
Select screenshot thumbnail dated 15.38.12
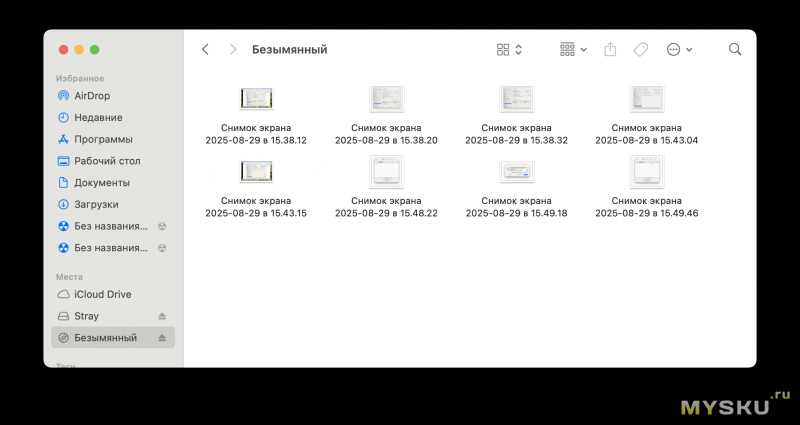[x=256, y=98]
